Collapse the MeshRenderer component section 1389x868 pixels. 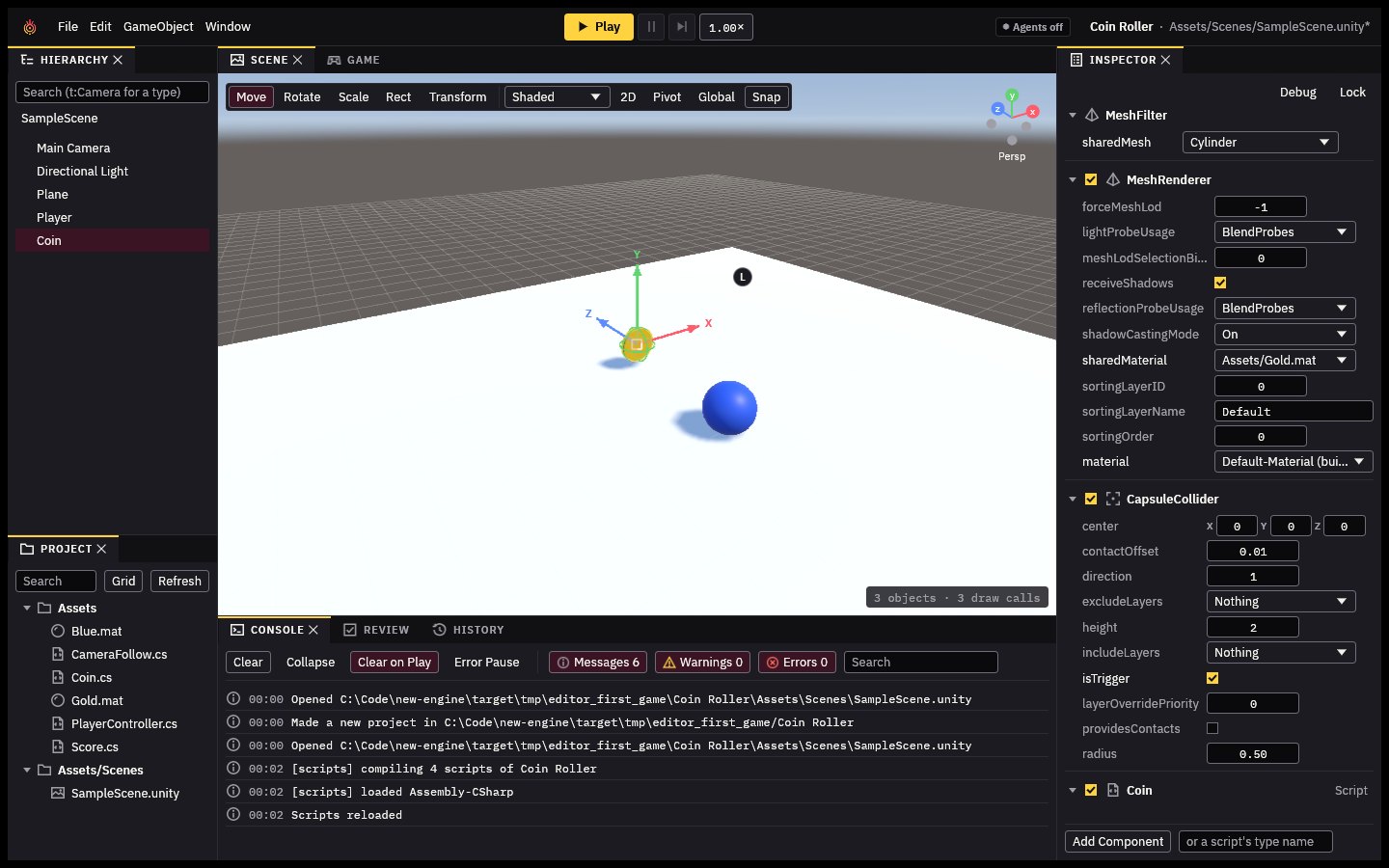tap(1073, 179)
